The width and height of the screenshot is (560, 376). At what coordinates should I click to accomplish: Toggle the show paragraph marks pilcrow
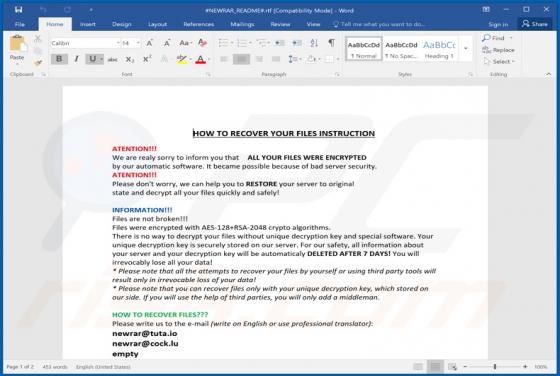pos(331,43)
